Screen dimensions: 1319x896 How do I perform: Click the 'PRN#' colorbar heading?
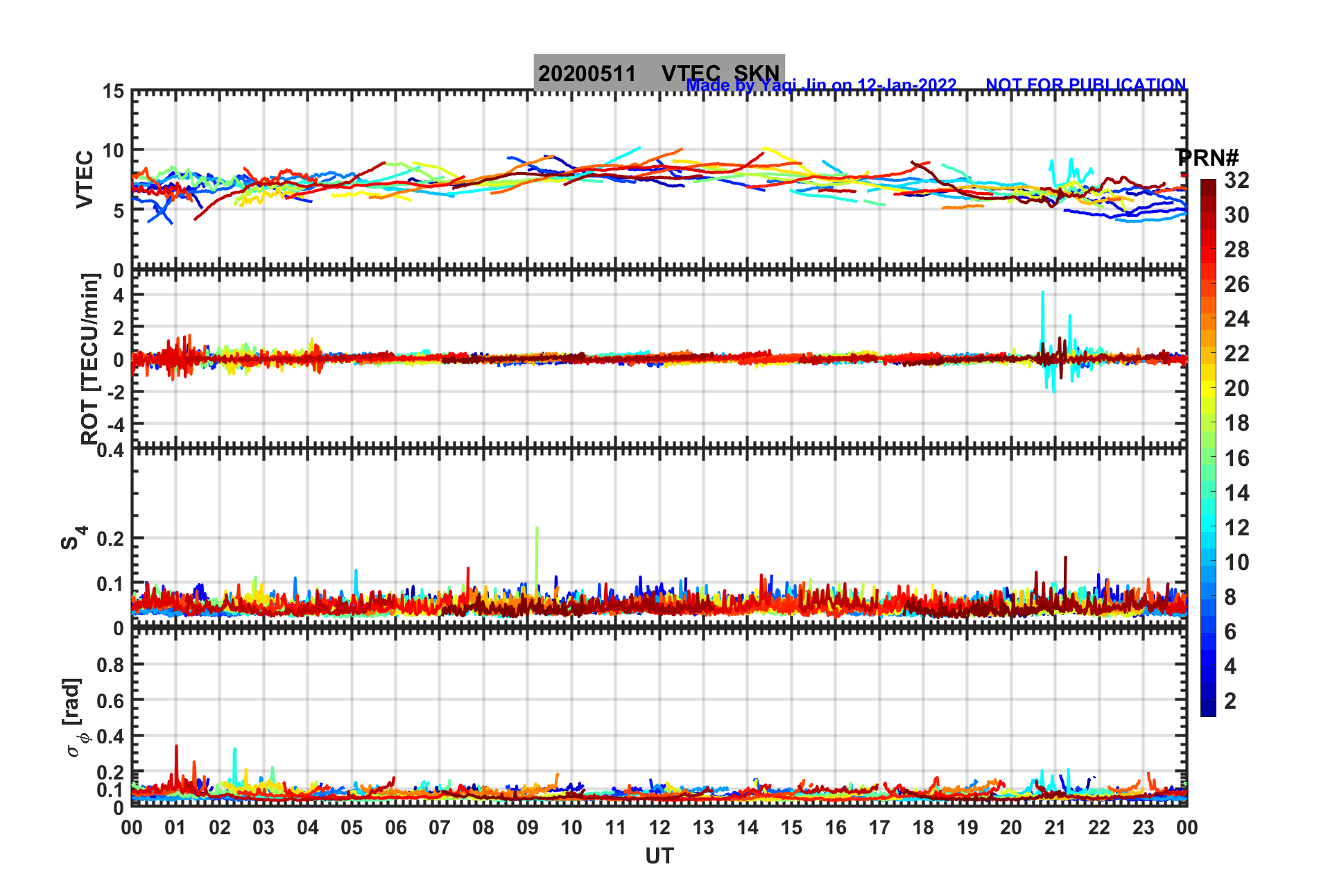(1208, 158)
